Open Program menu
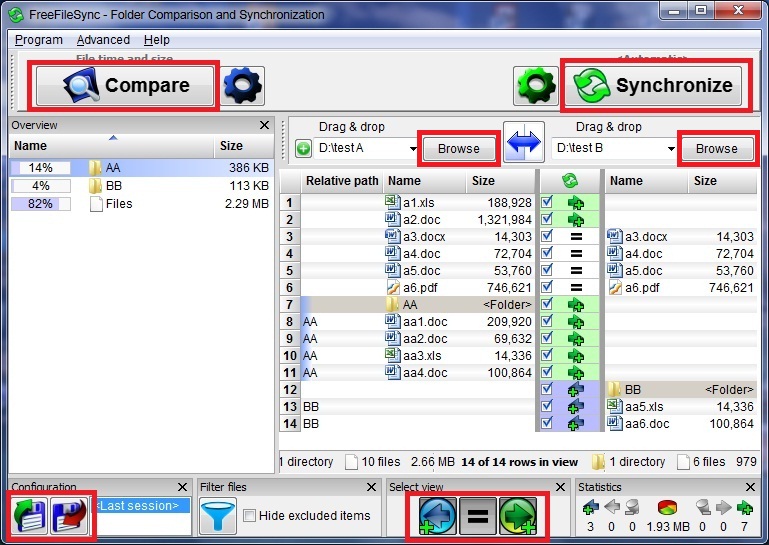 coord(39,40)
